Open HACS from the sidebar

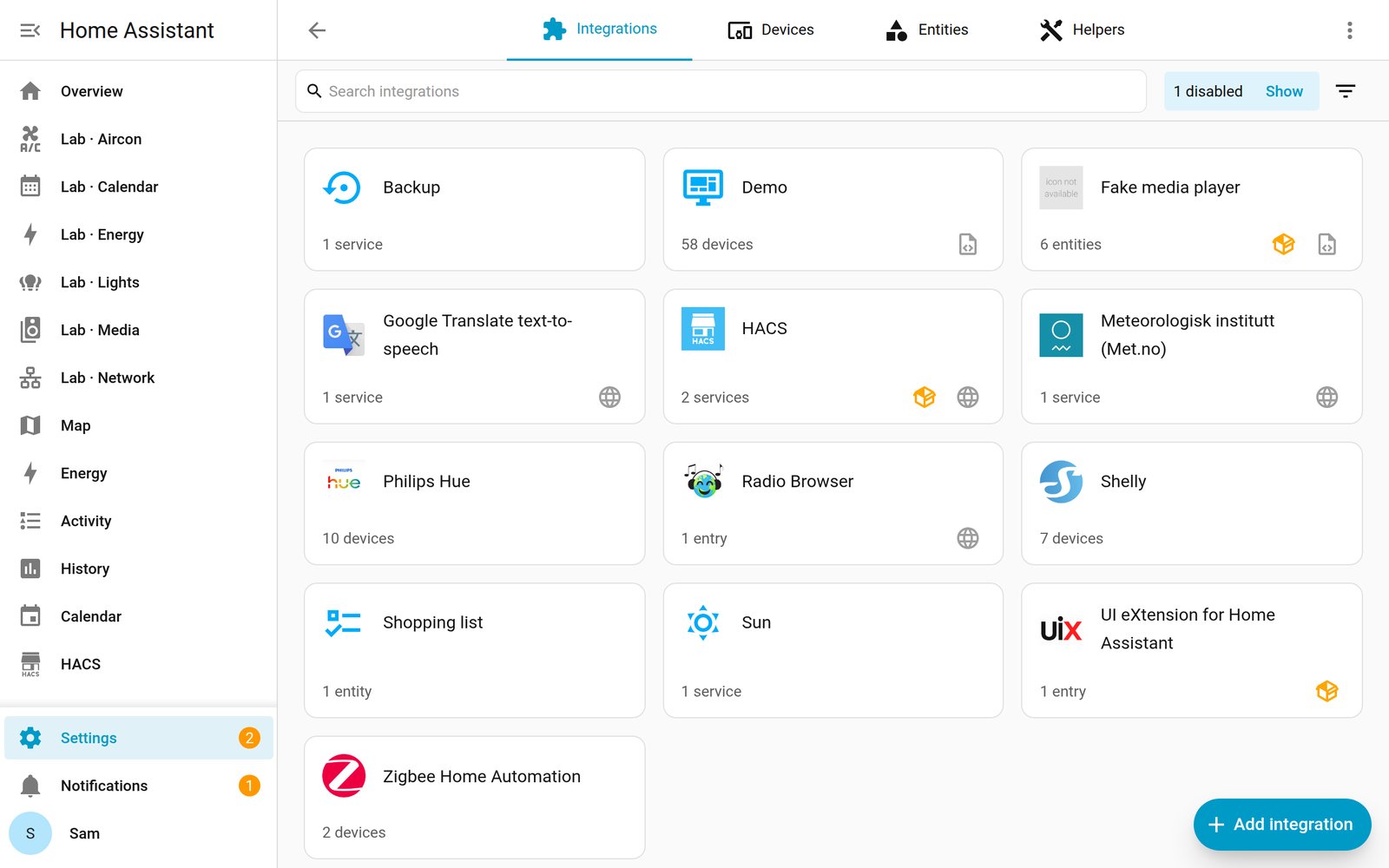139,664
